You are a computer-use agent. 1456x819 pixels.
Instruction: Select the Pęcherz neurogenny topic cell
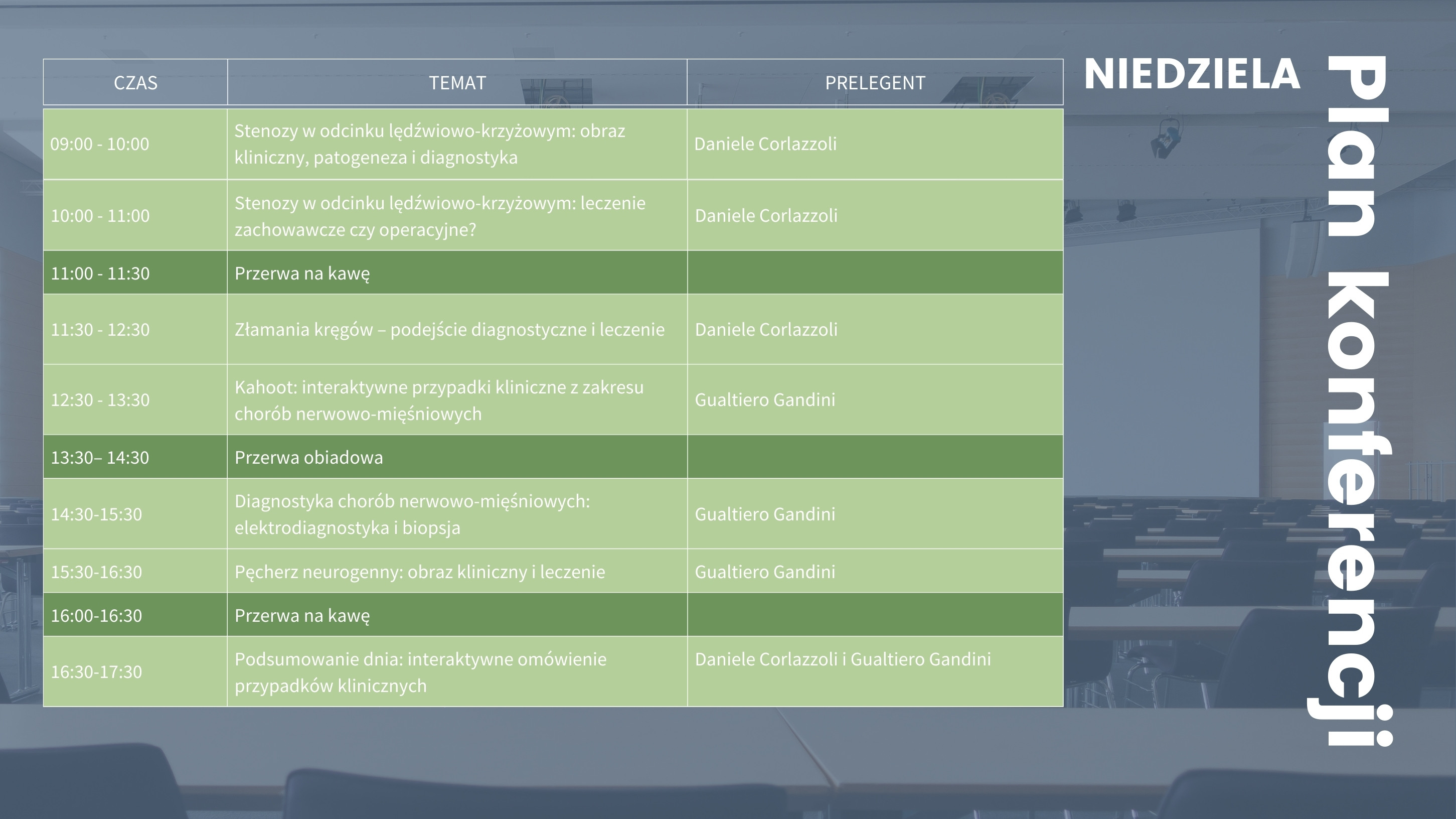(419, 572)
